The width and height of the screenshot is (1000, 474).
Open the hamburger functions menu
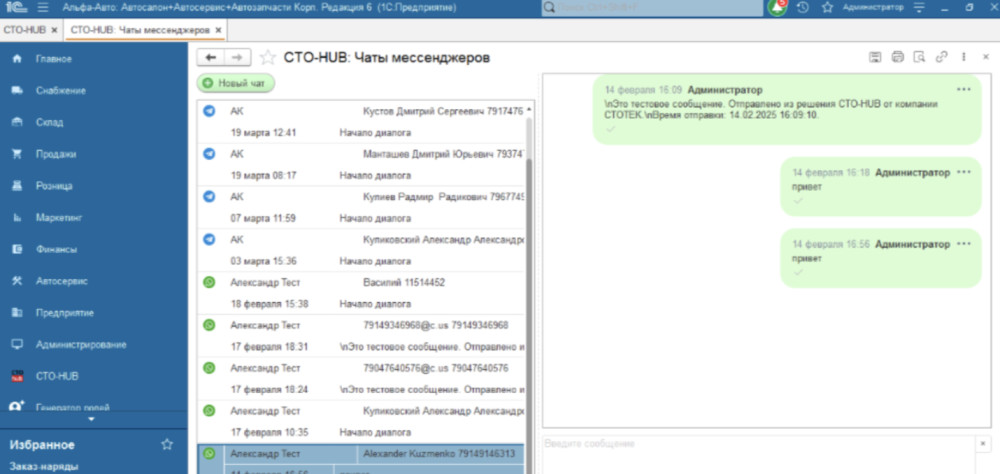pos(43,8)
